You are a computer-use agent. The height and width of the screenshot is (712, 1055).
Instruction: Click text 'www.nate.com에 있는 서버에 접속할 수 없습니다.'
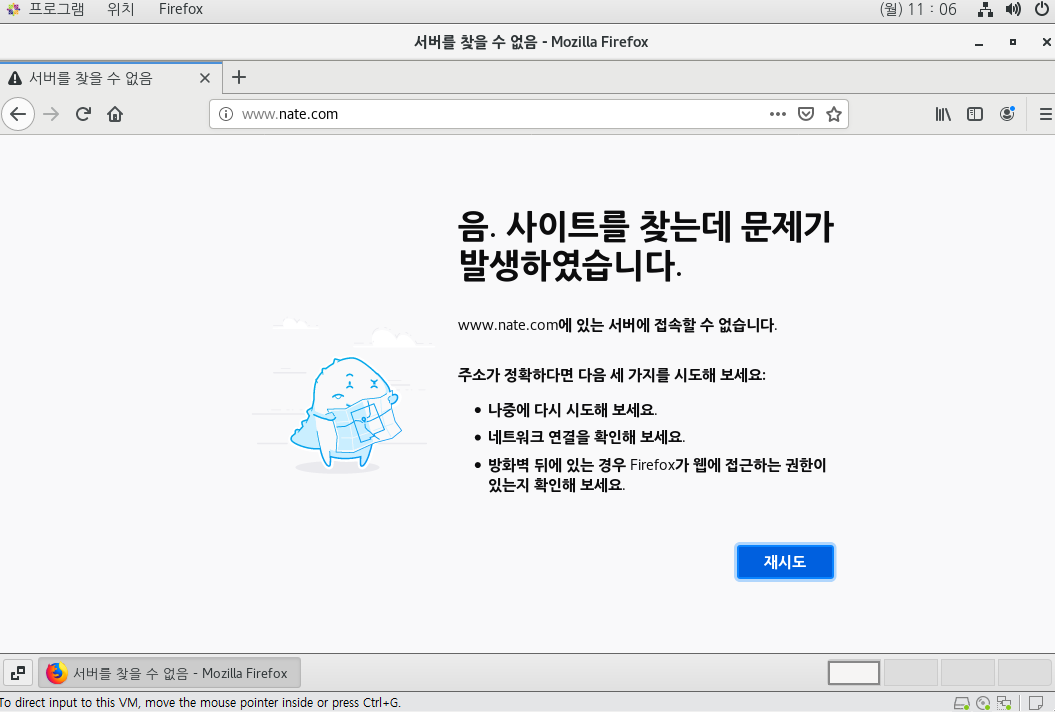[x=617, y=325]
